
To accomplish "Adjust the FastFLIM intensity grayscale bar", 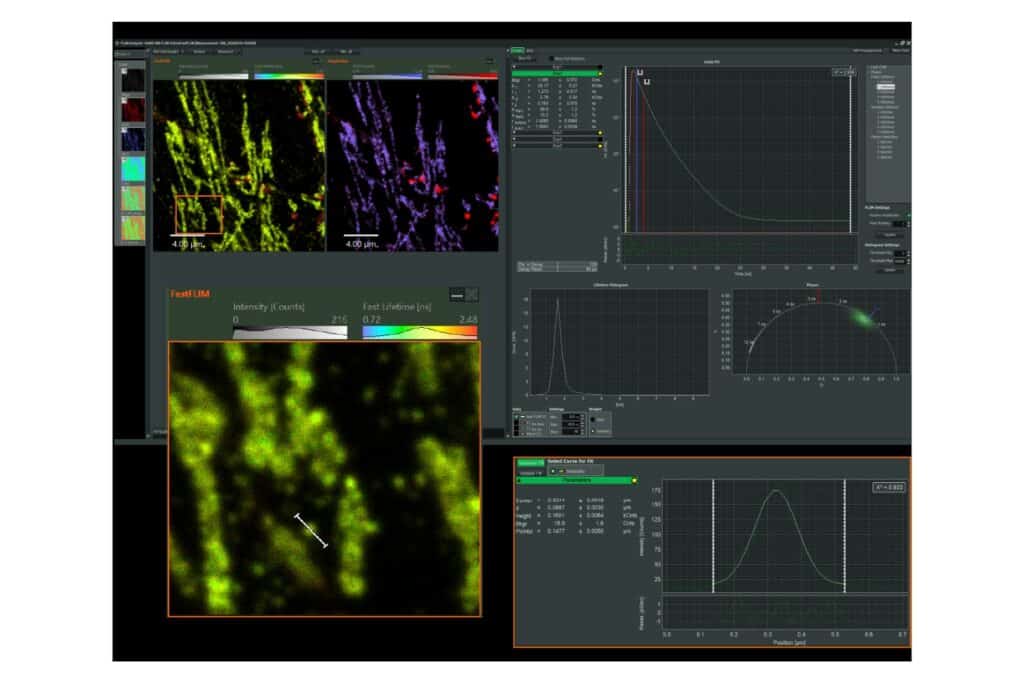I will click(290, 332).
